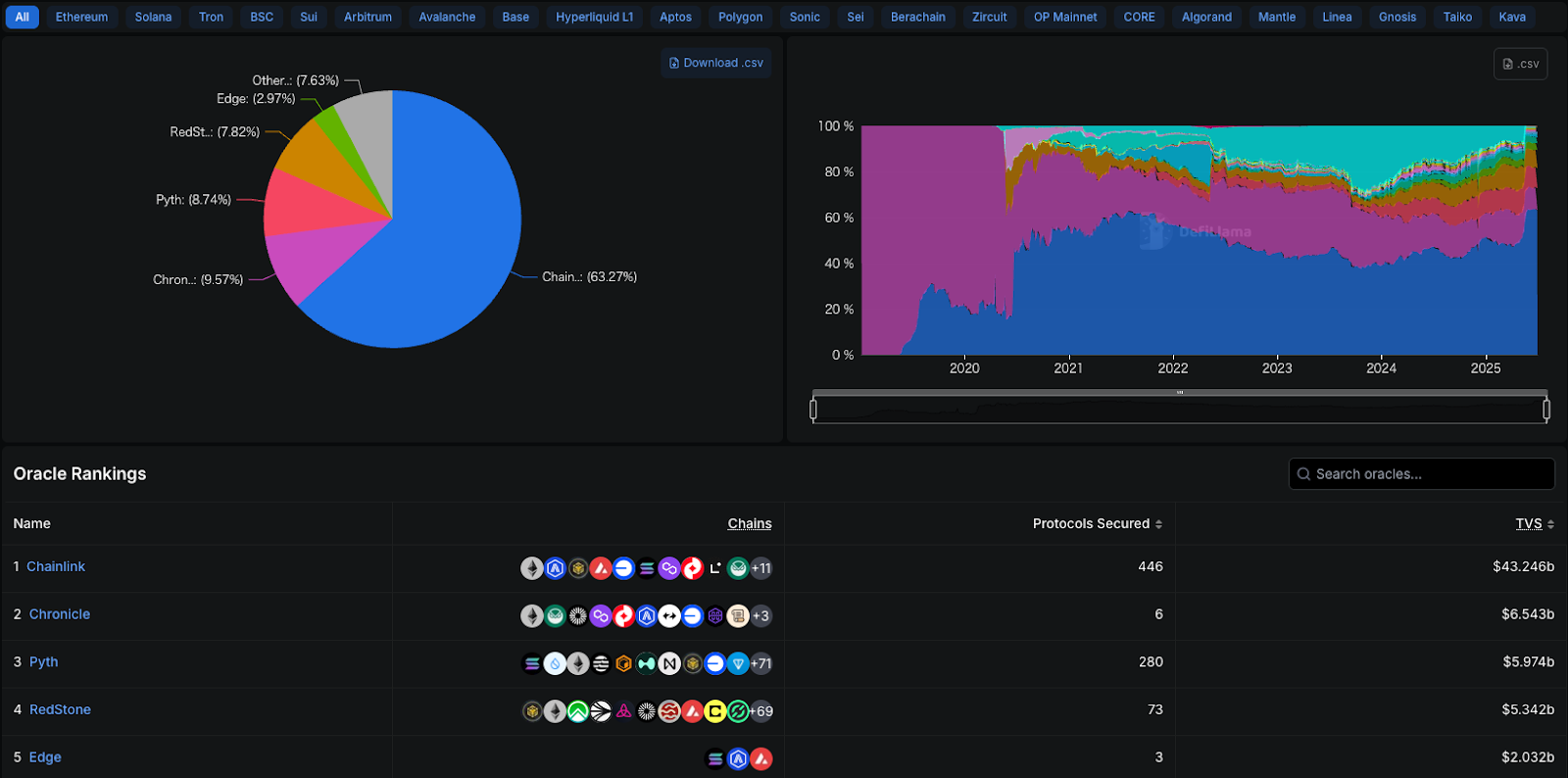Grab the left time-range slider handle
This screenshot has height=778, width=1568.
click(x=813, y=409)
